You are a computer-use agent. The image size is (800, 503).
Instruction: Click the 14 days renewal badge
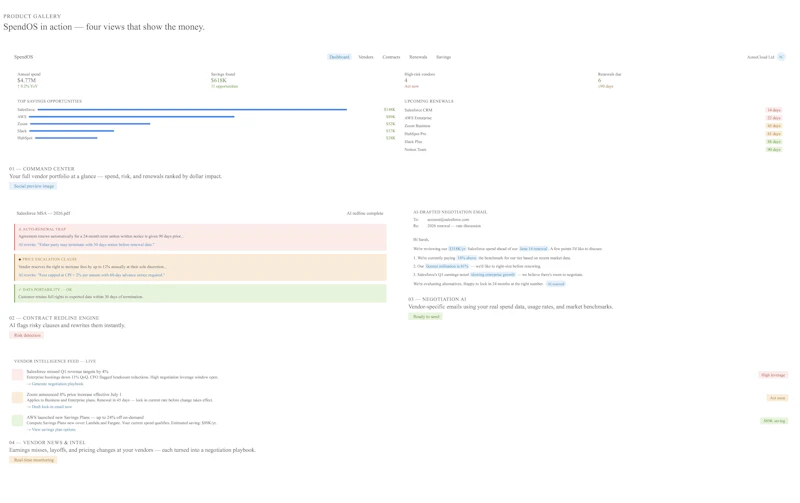point(773,110)
